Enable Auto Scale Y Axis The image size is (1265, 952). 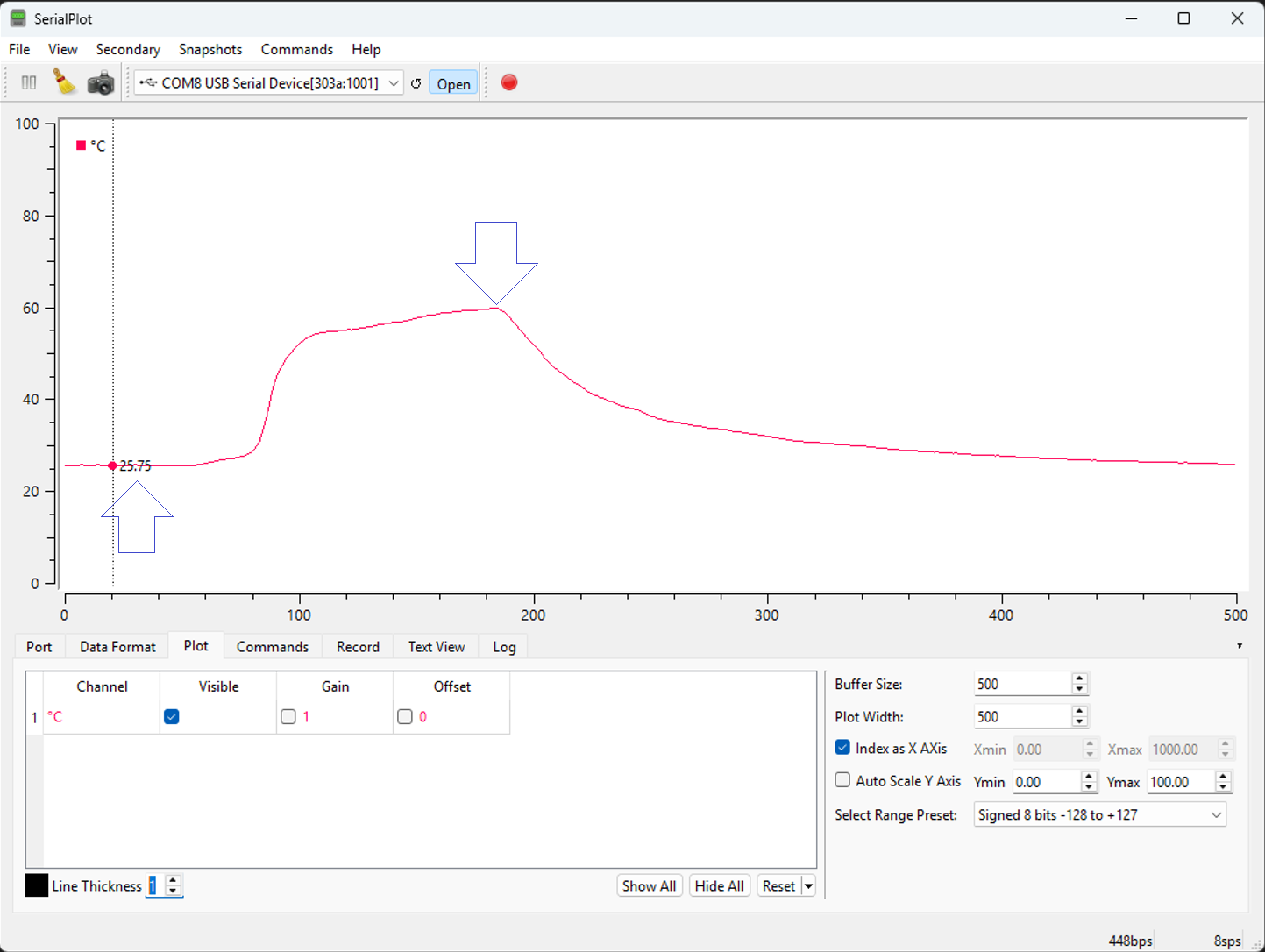click(842, 779)
